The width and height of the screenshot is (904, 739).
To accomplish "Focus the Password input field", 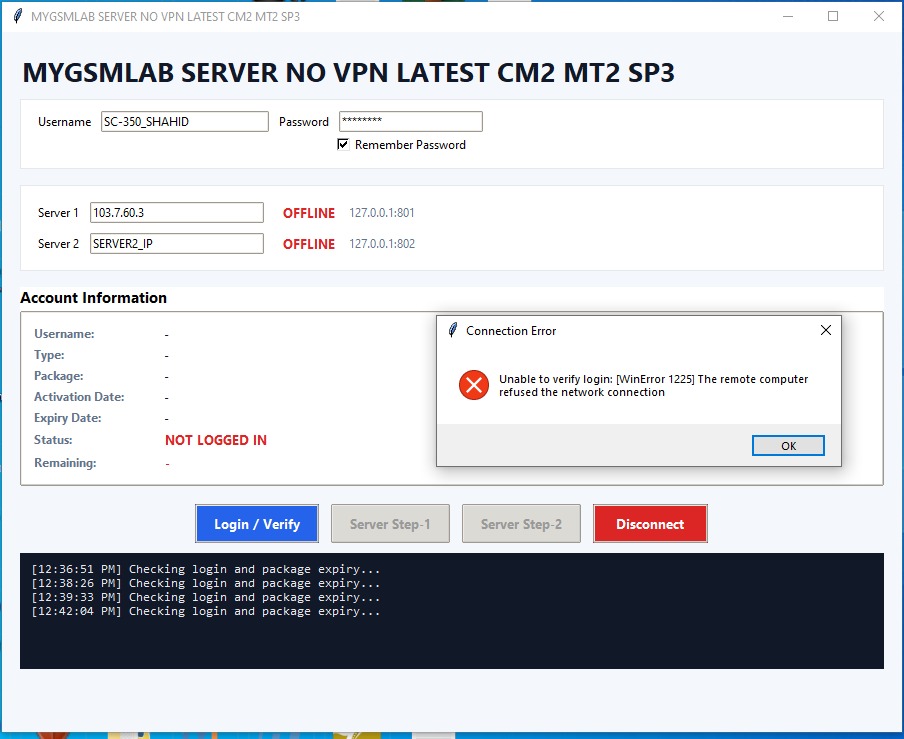I will point(410,122).
